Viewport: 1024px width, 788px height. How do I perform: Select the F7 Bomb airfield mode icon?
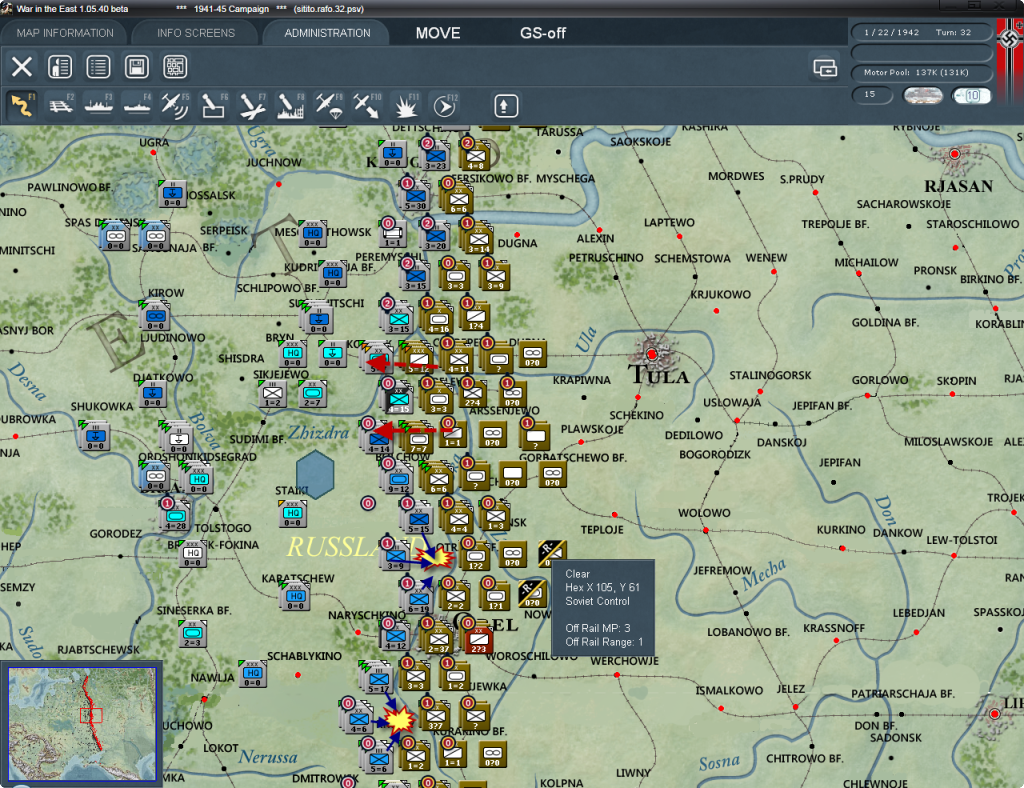(x=251, y=105)
